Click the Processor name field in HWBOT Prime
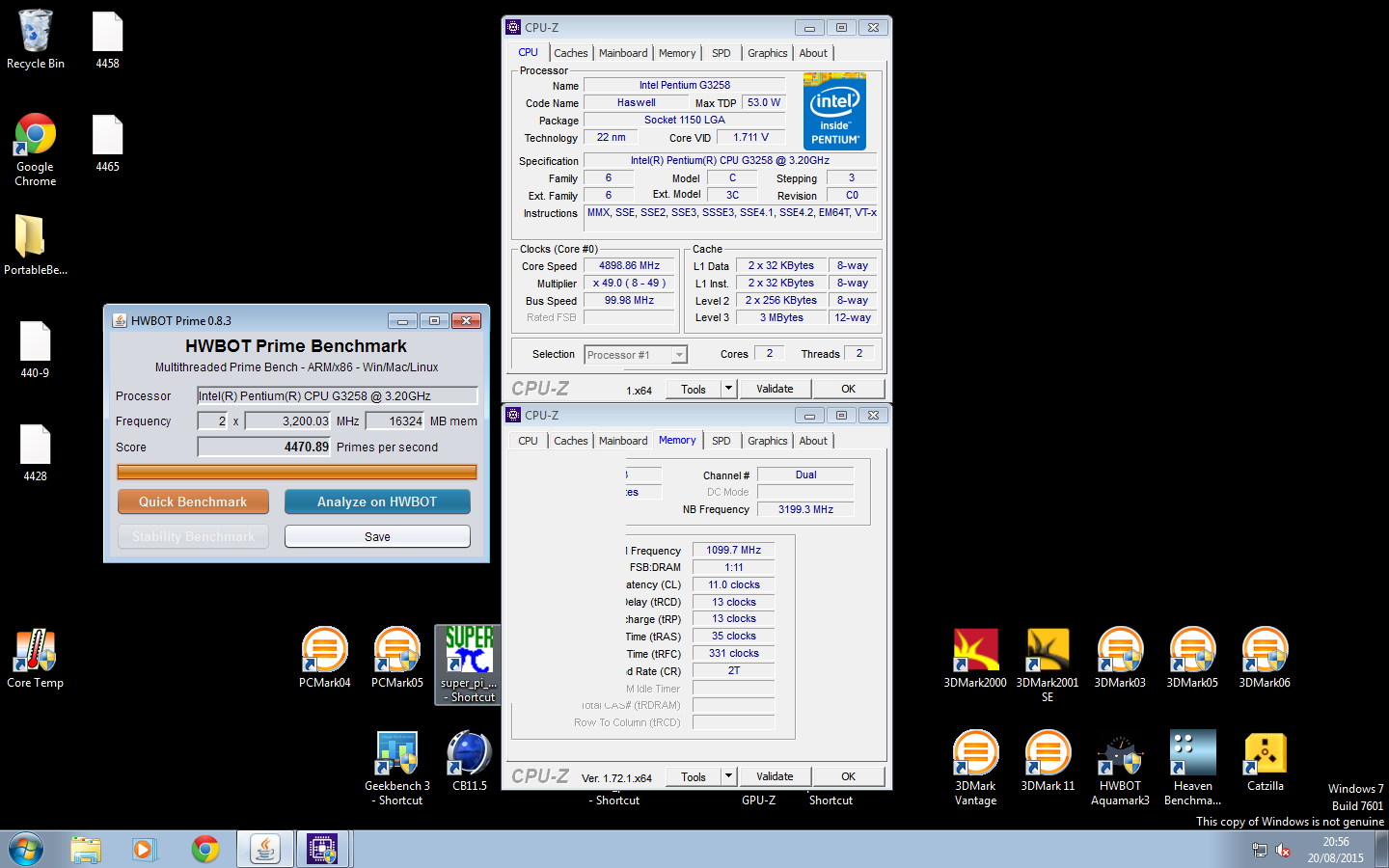1389x868 pixels. (x=338, y=395)
